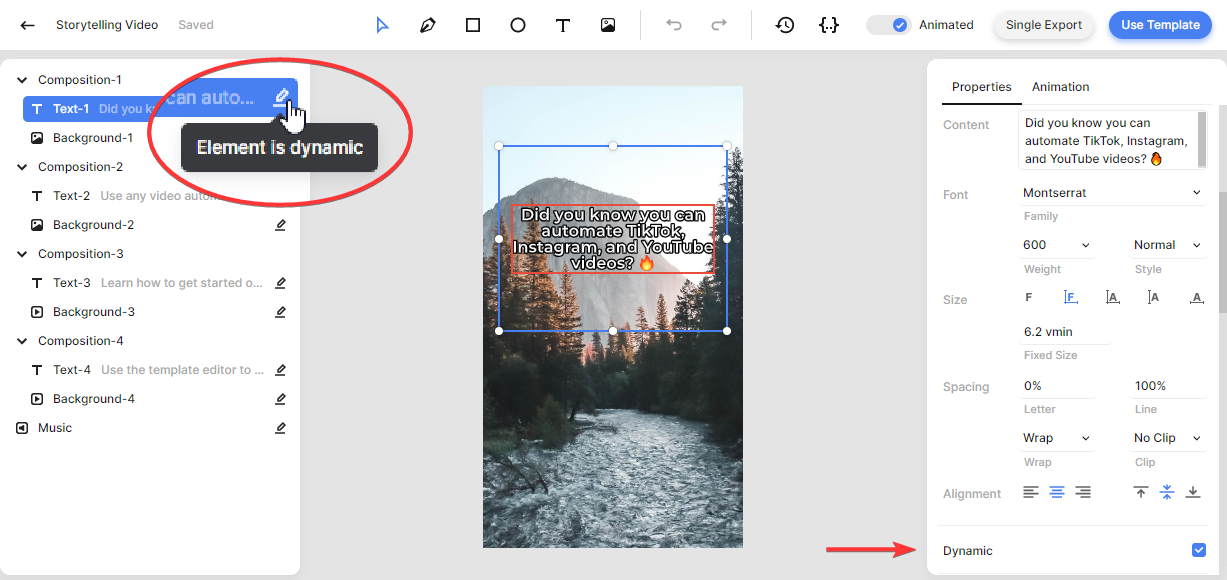Switch to the Animation tab
Screen dimensions: 1227x580
1060,87
